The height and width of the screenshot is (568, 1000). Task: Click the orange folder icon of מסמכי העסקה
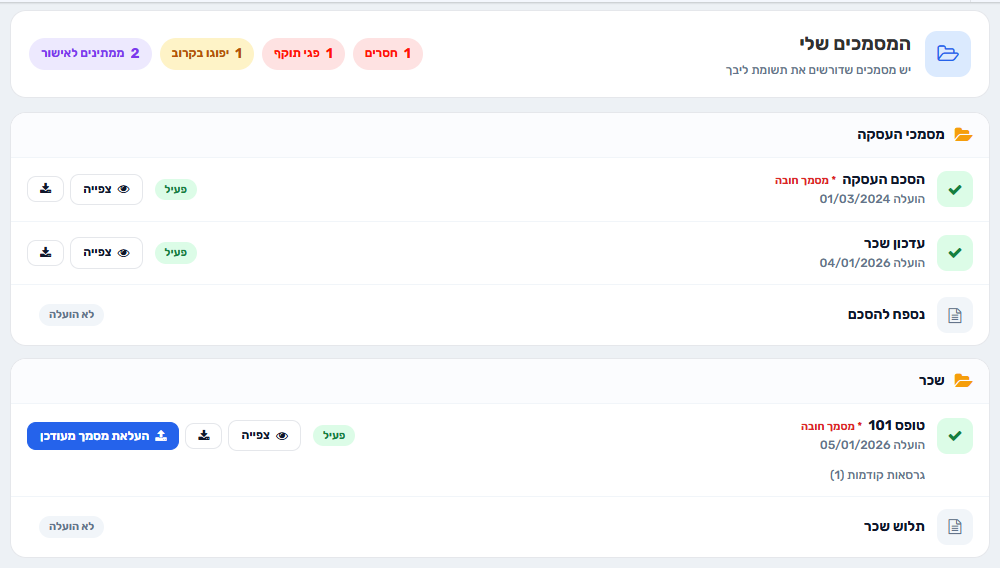pyautogui.click(x=963, y=135)
